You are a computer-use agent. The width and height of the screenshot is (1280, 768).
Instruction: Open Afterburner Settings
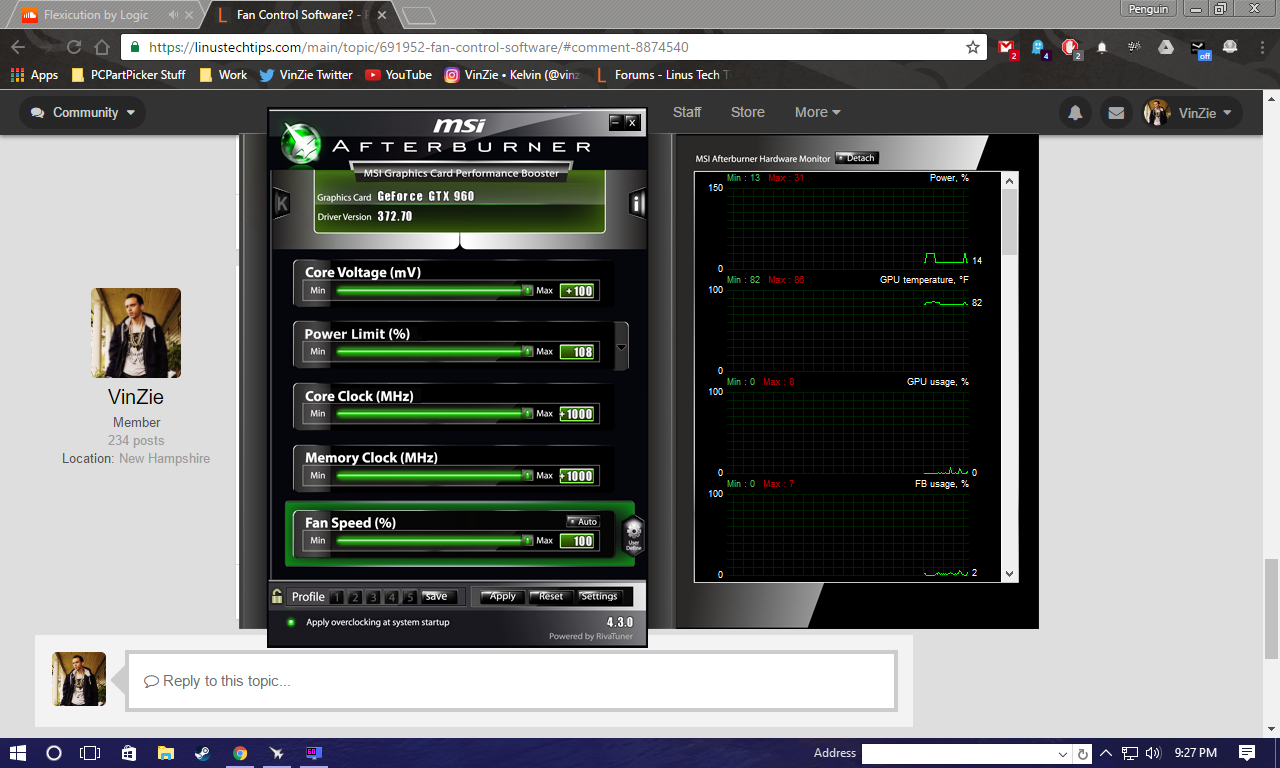point(599,596)
